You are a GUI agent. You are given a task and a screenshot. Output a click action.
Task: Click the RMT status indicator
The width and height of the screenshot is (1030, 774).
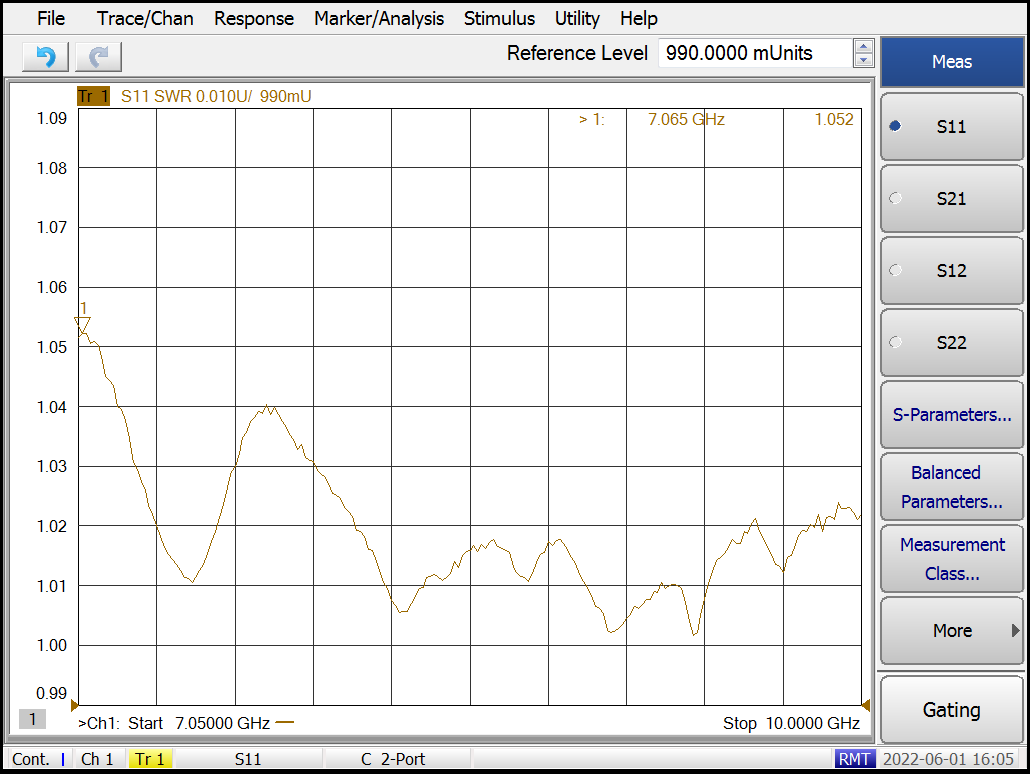coord(853,759)
